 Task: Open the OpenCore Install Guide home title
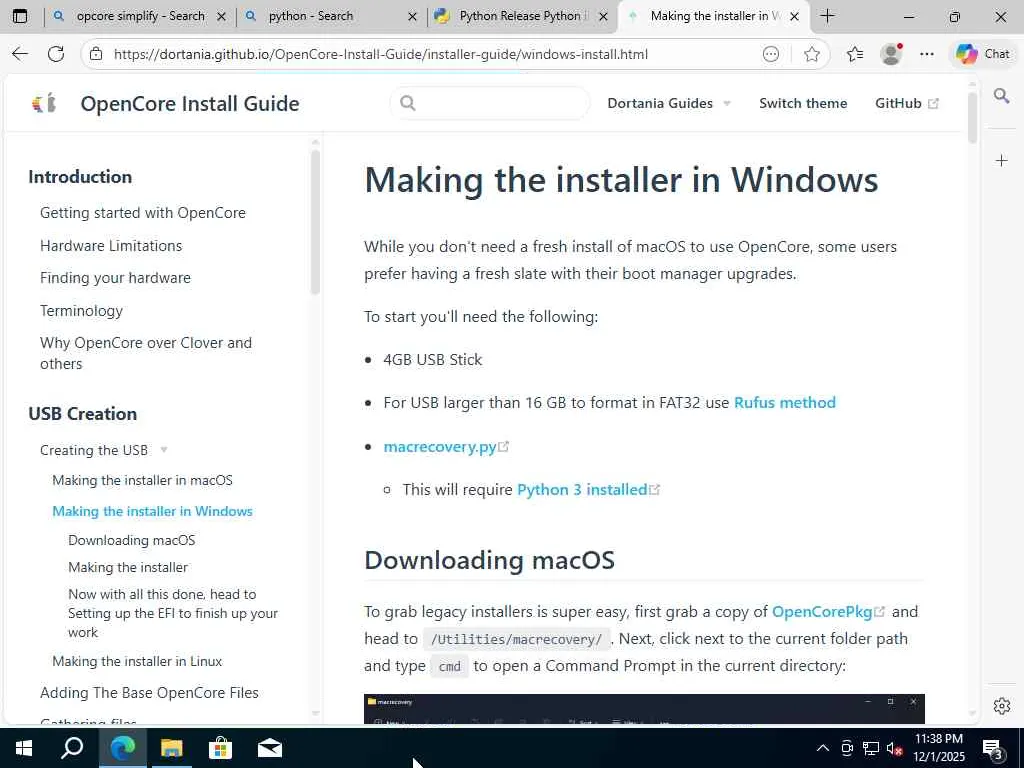coord(190,103)
